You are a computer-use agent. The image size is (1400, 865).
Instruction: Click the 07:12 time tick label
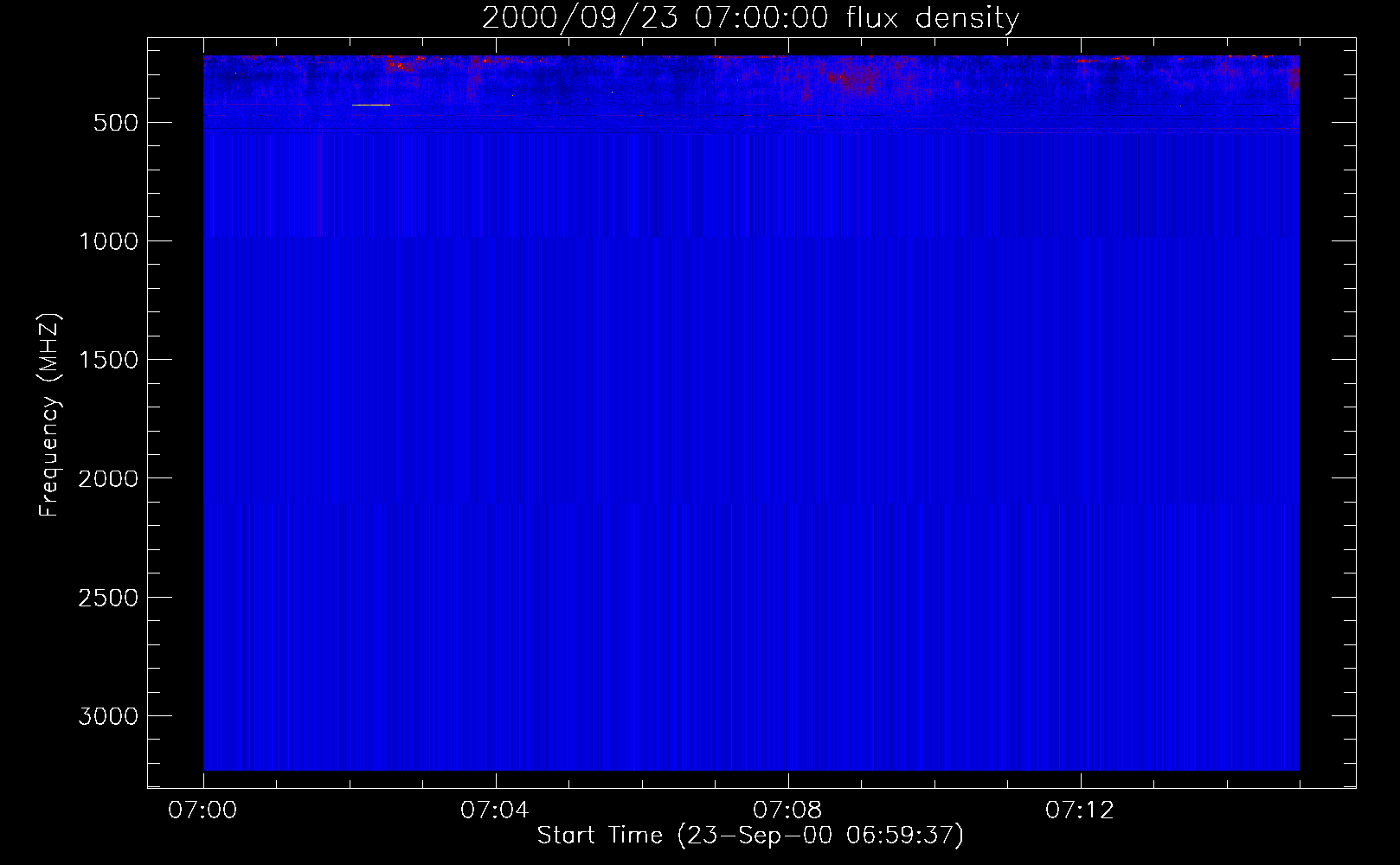(1080, 811)
